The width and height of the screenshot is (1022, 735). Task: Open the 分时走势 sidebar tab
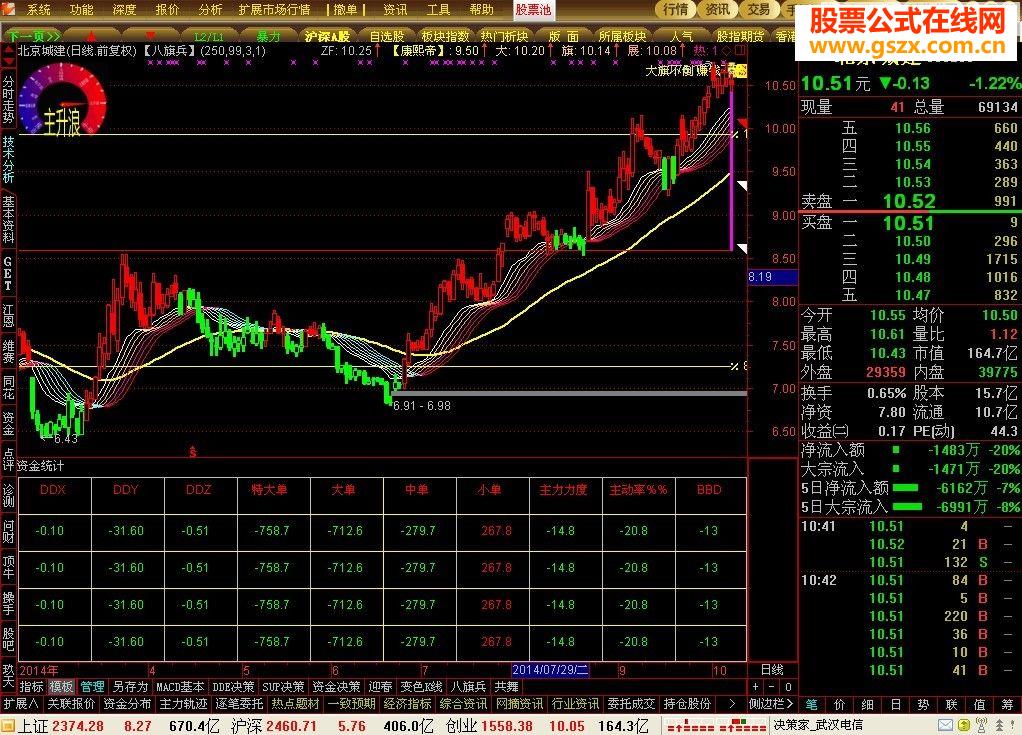pos(8,100)
